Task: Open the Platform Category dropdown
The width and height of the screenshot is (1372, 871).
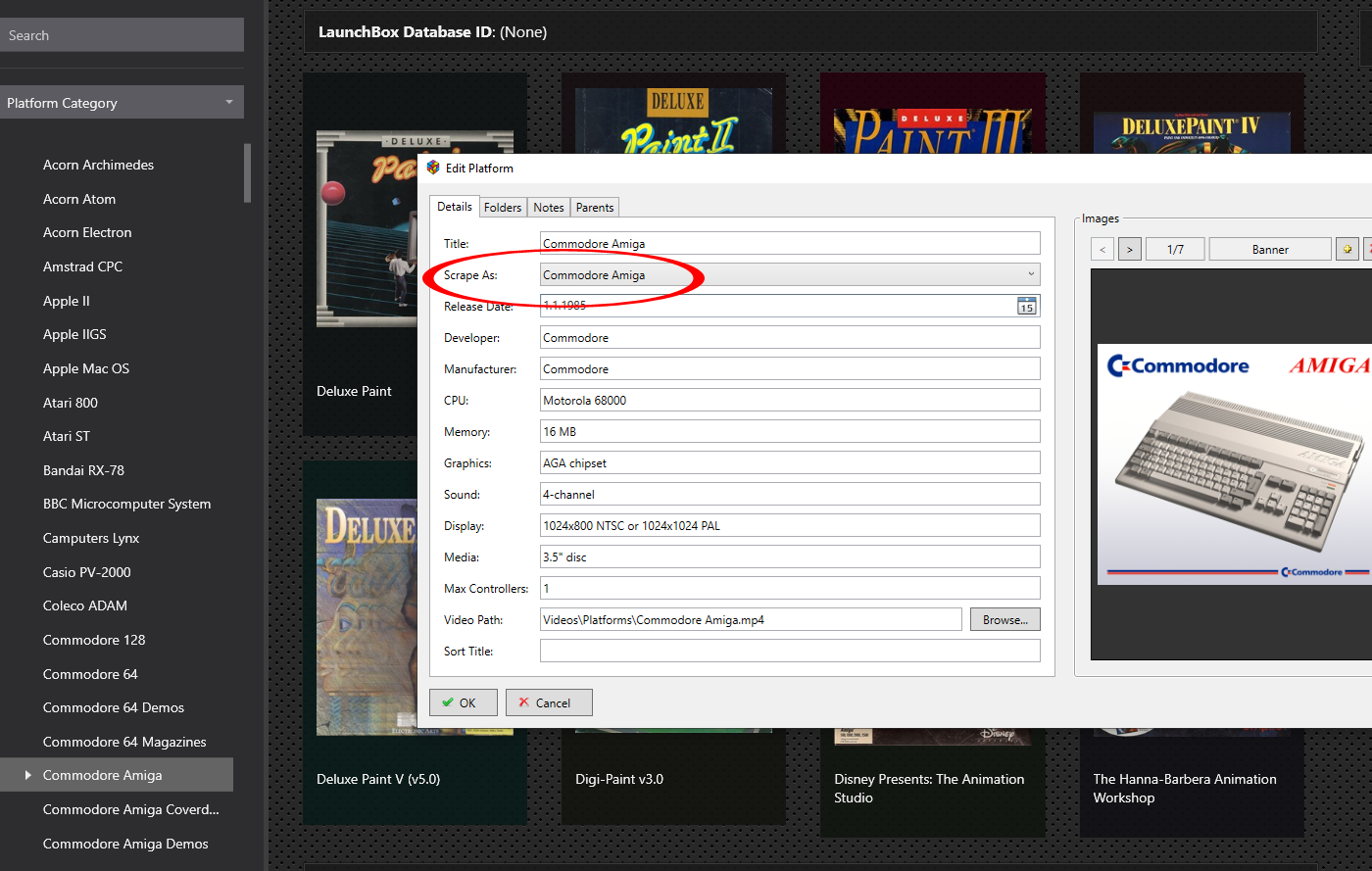Action: coord(122,102)
